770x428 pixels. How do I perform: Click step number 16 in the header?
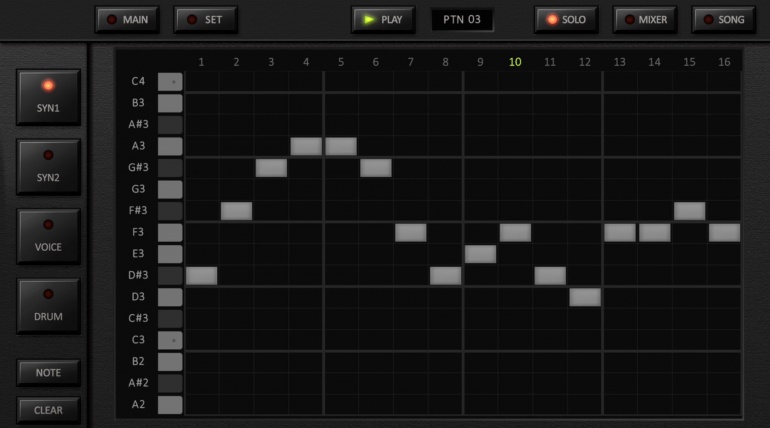click(724, 62)
